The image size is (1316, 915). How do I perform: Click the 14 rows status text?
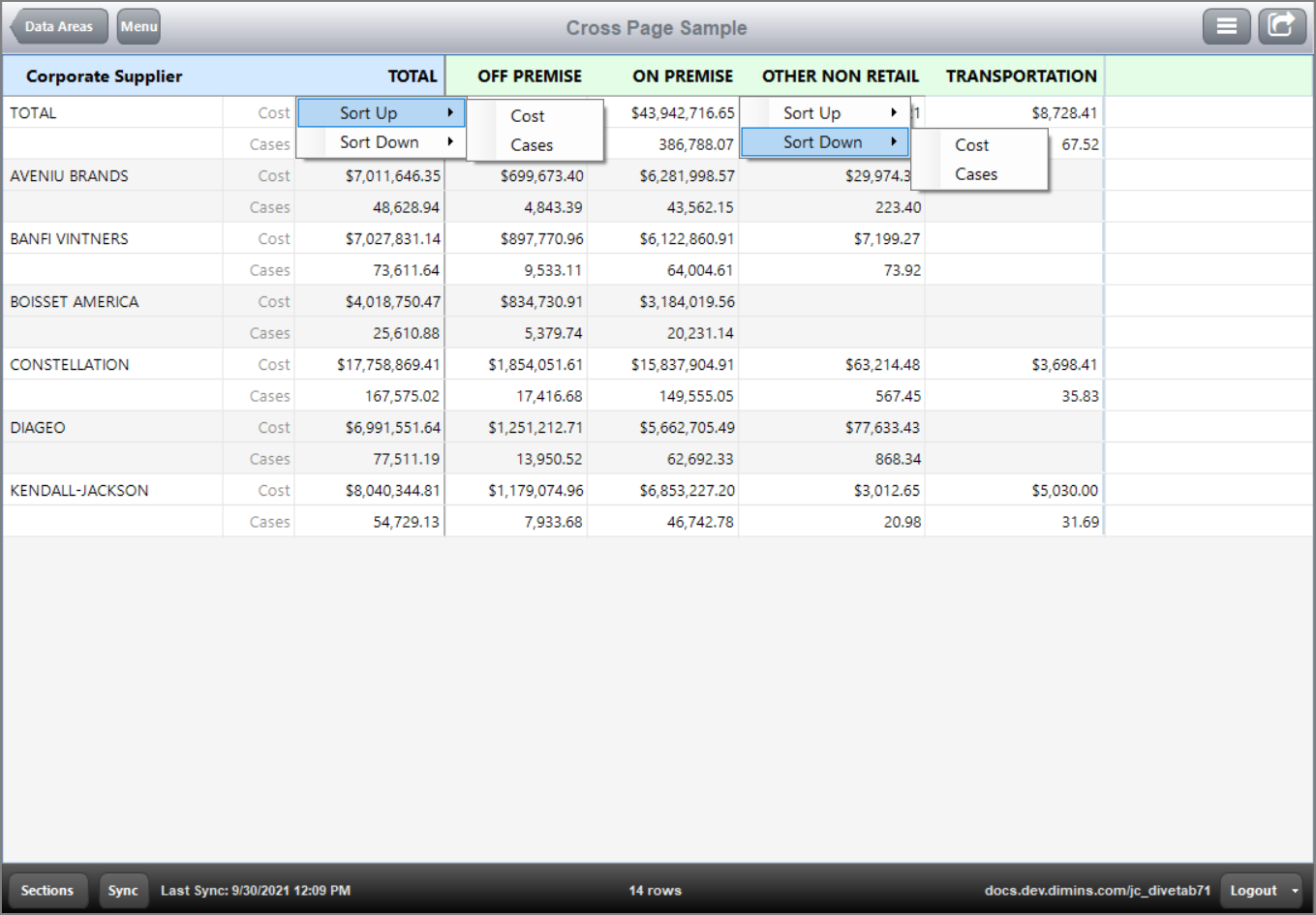[656, 891]
